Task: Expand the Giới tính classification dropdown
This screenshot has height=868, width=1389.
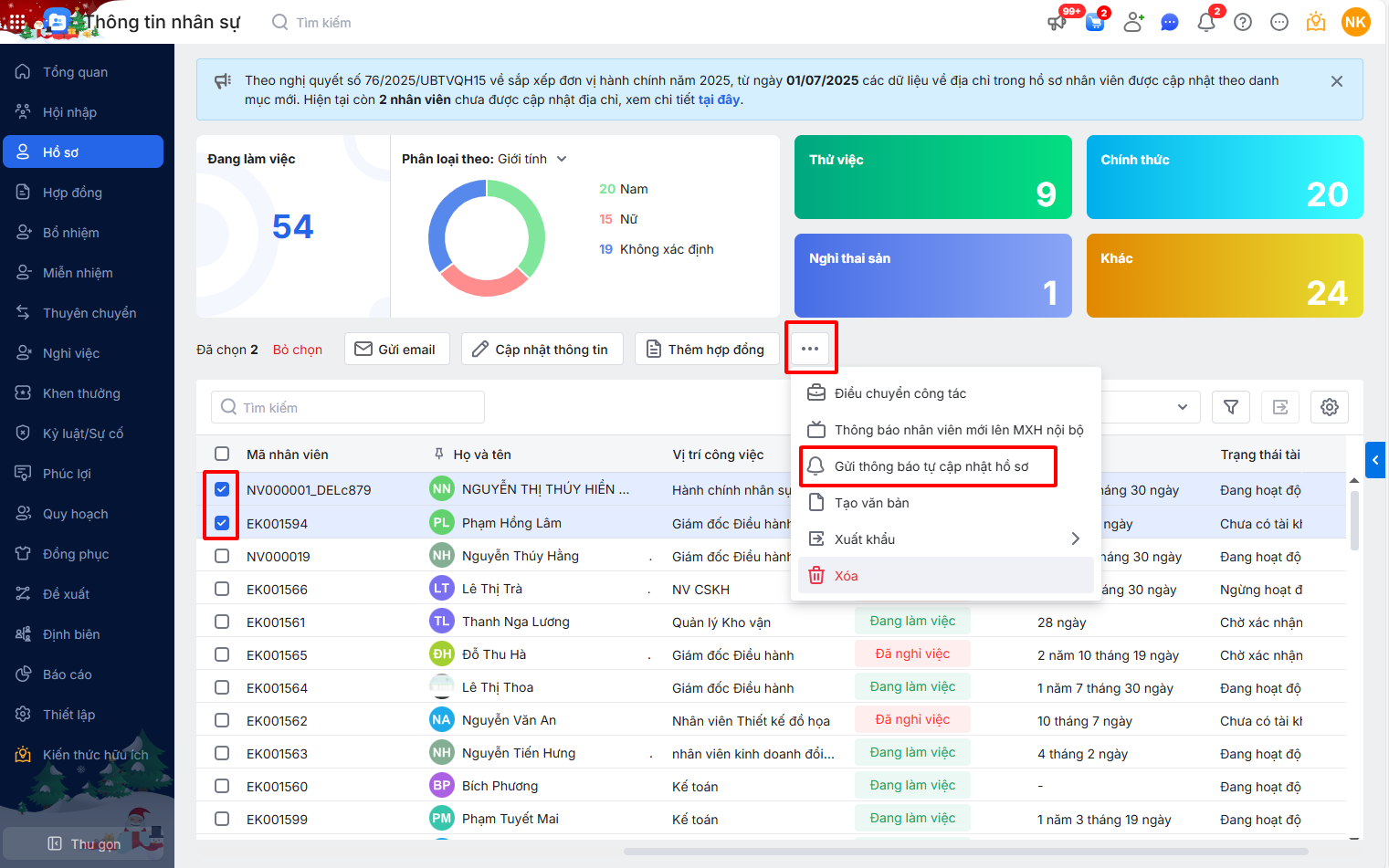Action: point(562,159)
